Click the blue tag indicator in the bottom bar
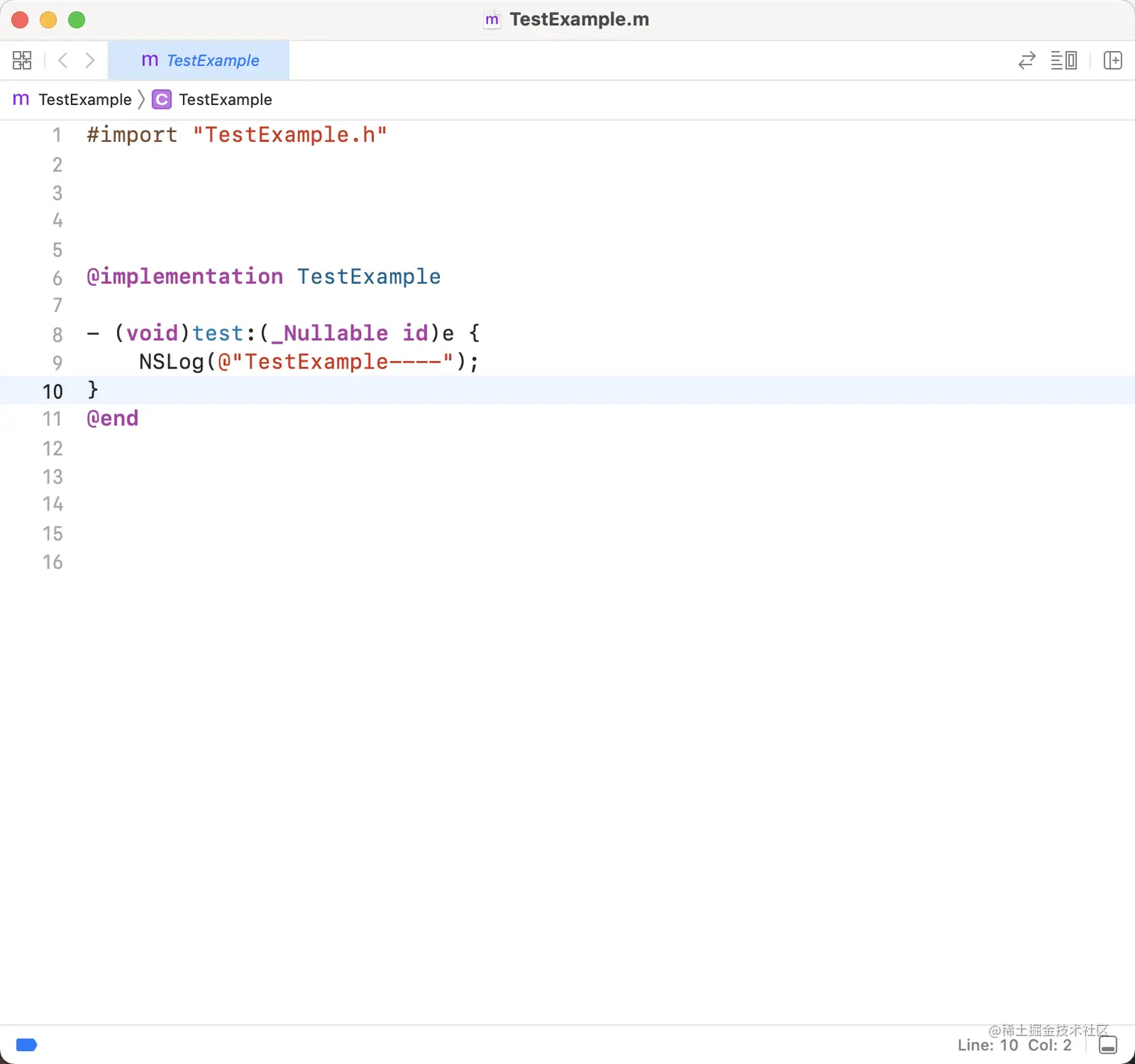This screenshot has width=1135, height=1064. pos(26,1044)
